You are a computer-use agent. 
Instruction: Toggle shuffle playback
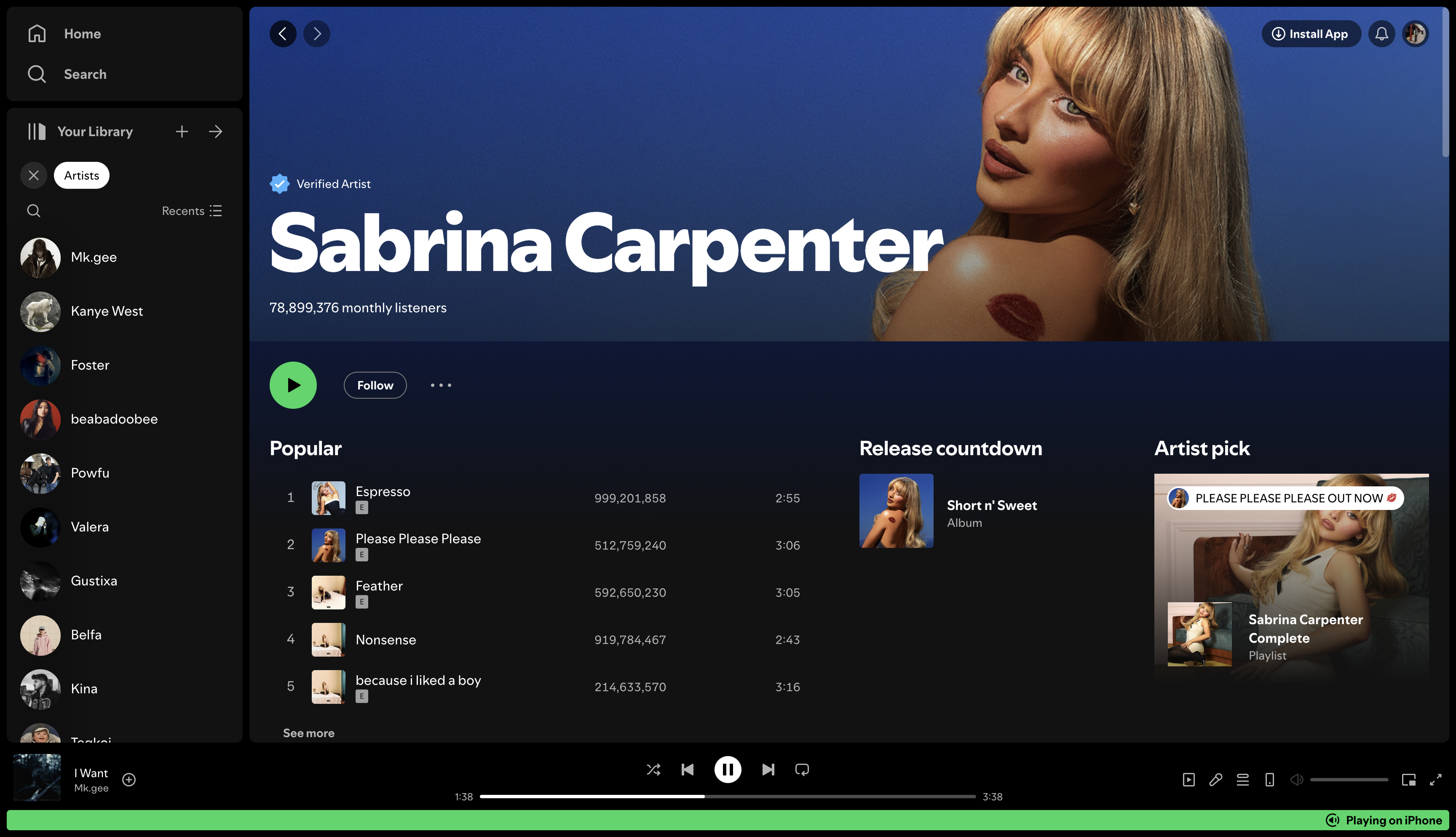pyautogui.click(x=653, y=769)
